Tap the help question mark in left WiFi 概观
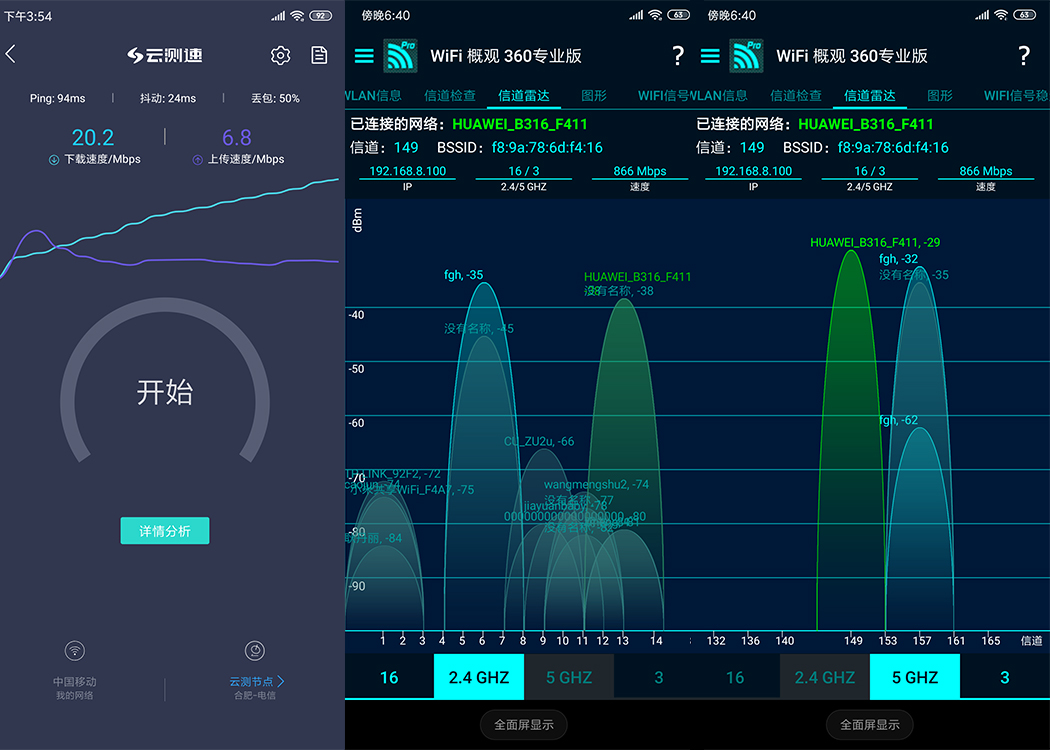Image resolution: width=1050 pixels, height=750 pixels. click(678, 56)
